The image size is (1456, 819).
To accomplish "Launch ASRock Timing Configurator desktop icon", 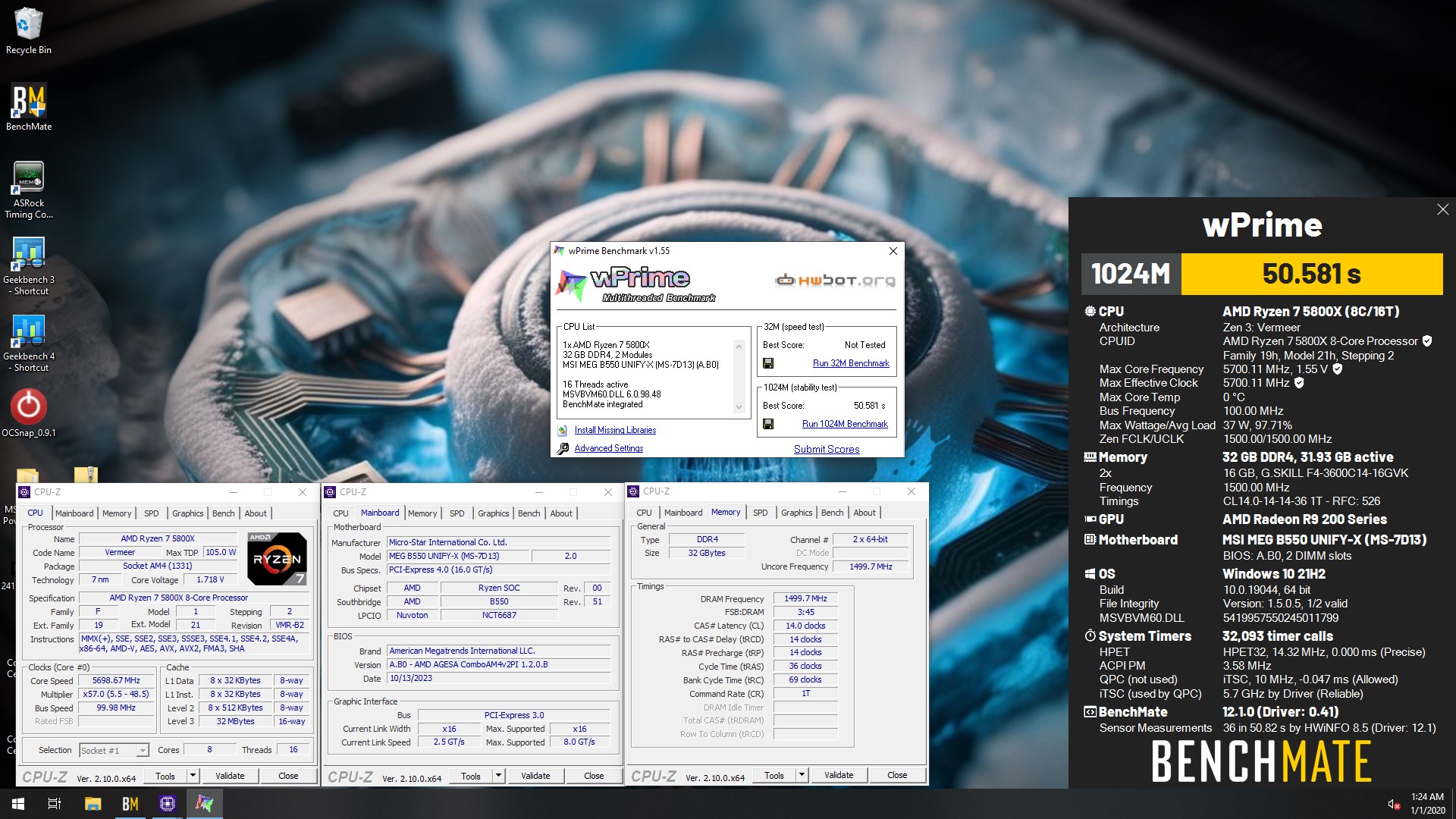I will [29, 190].
